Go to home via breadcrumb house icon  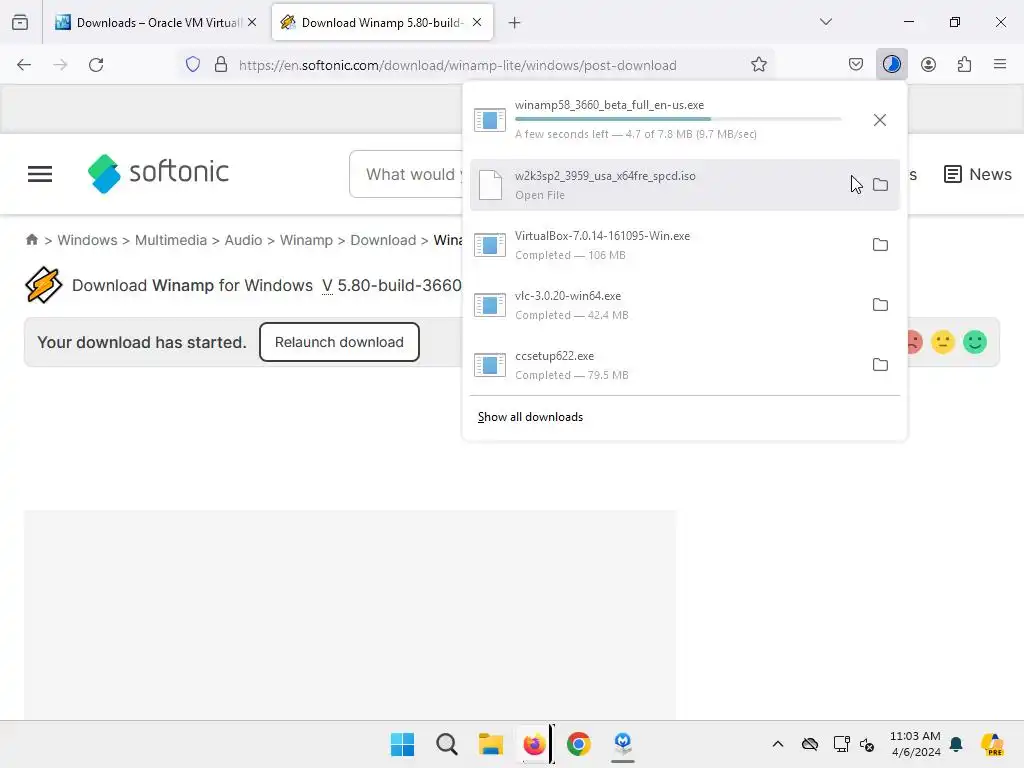(x=31, y=240)
